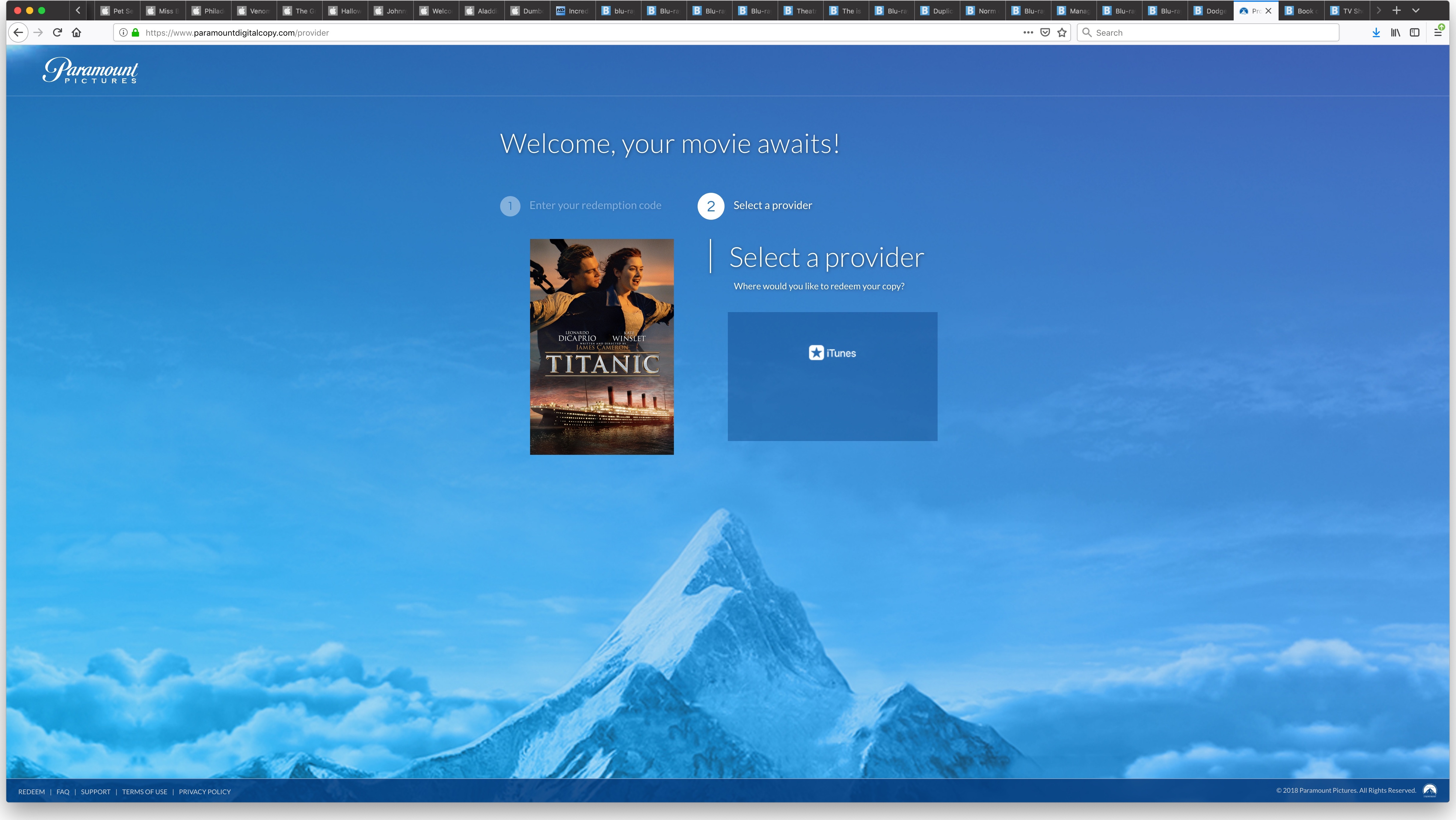Switch to the Norm tab

point(982,11)
